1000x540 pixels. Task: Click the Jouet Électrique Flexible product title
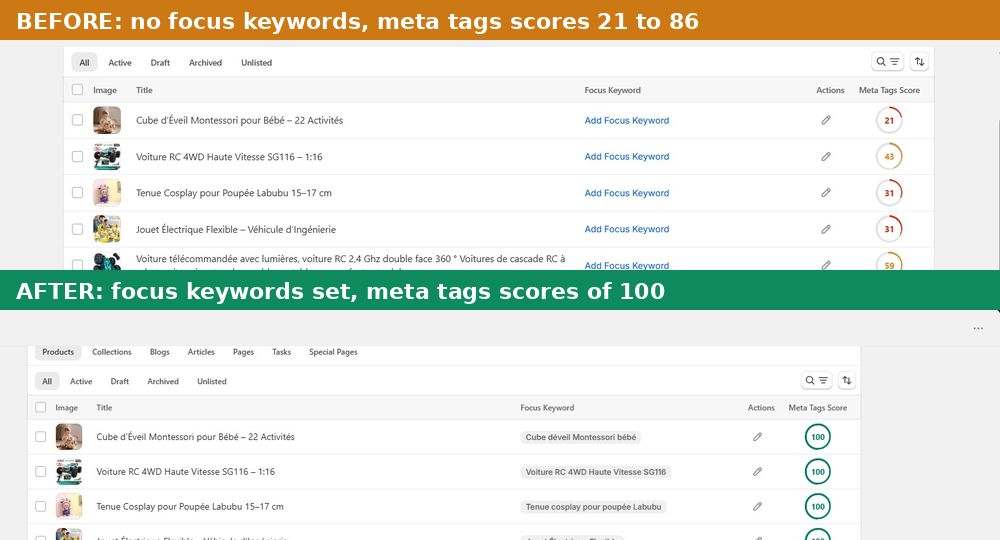[x=235, y=230]
